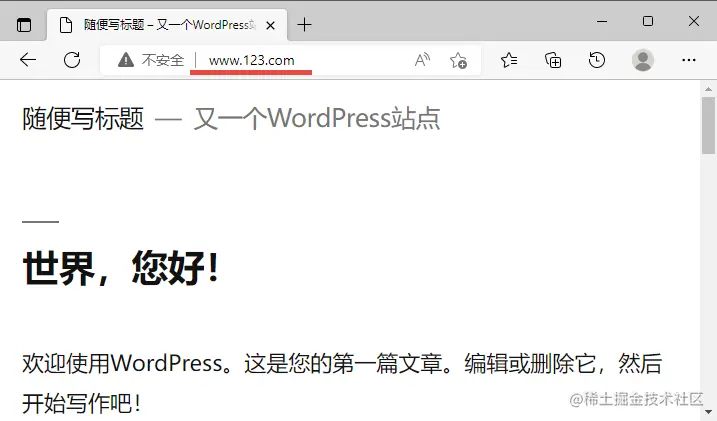Minimize the browser window
717x421 pixels.
pyautogui.click(x=602, y=21)
